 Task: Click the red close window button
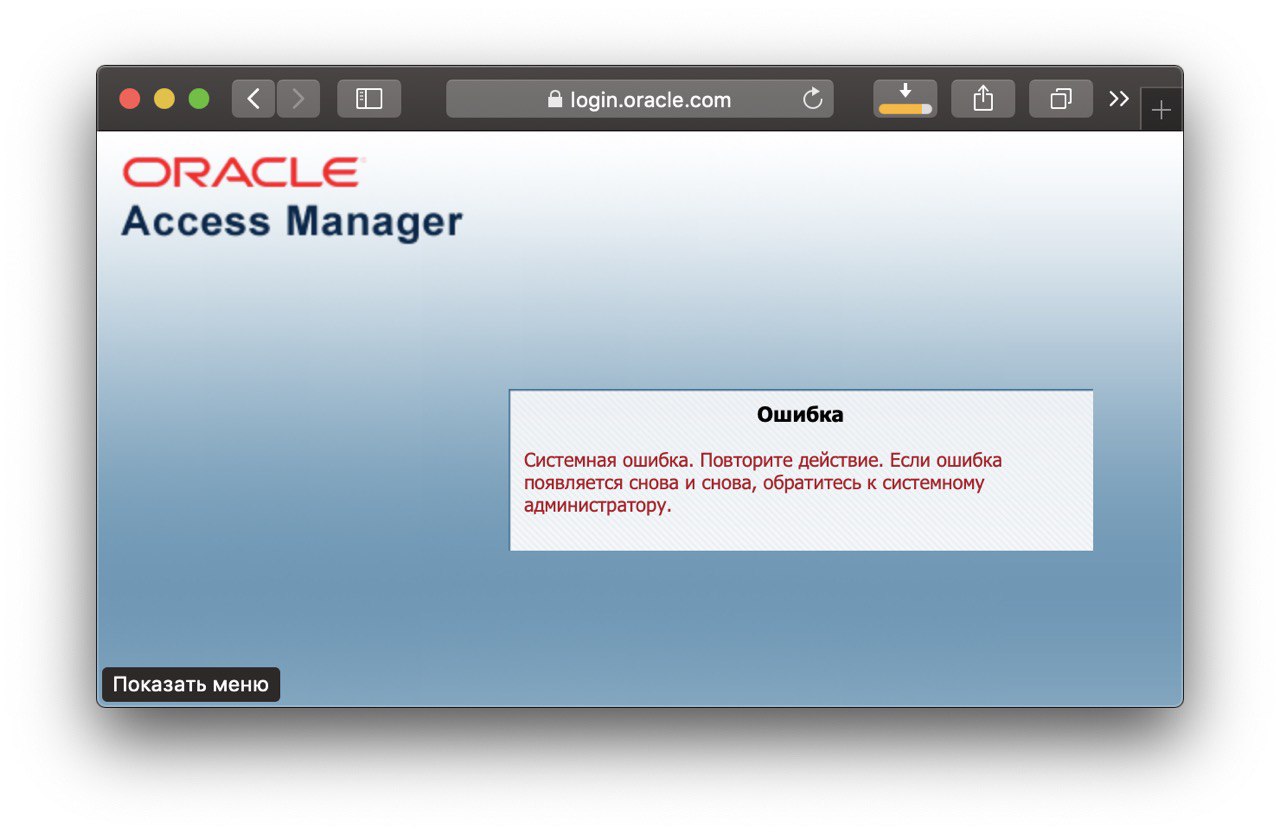(129, 99)
